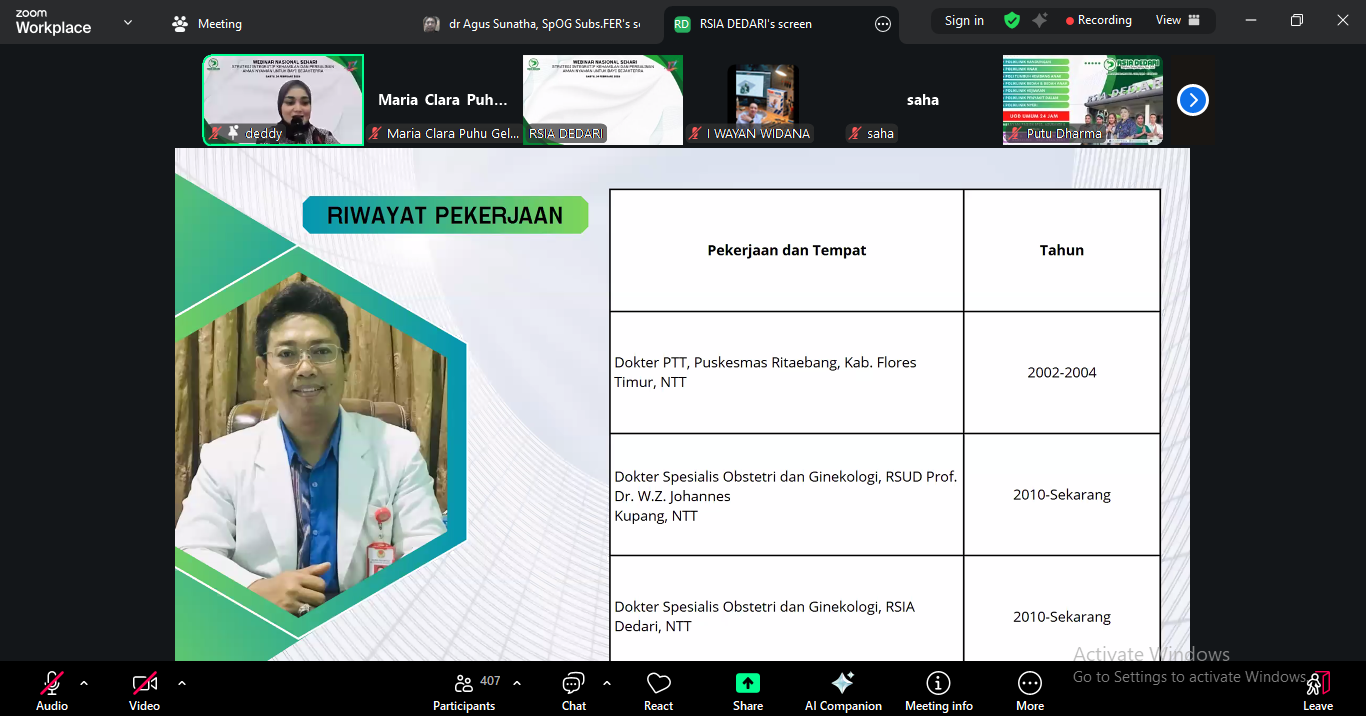This screenshot has height=716, width=1366.
Task: Leave the meeting
Action: pyautogui.click(x=1317, y=689)
